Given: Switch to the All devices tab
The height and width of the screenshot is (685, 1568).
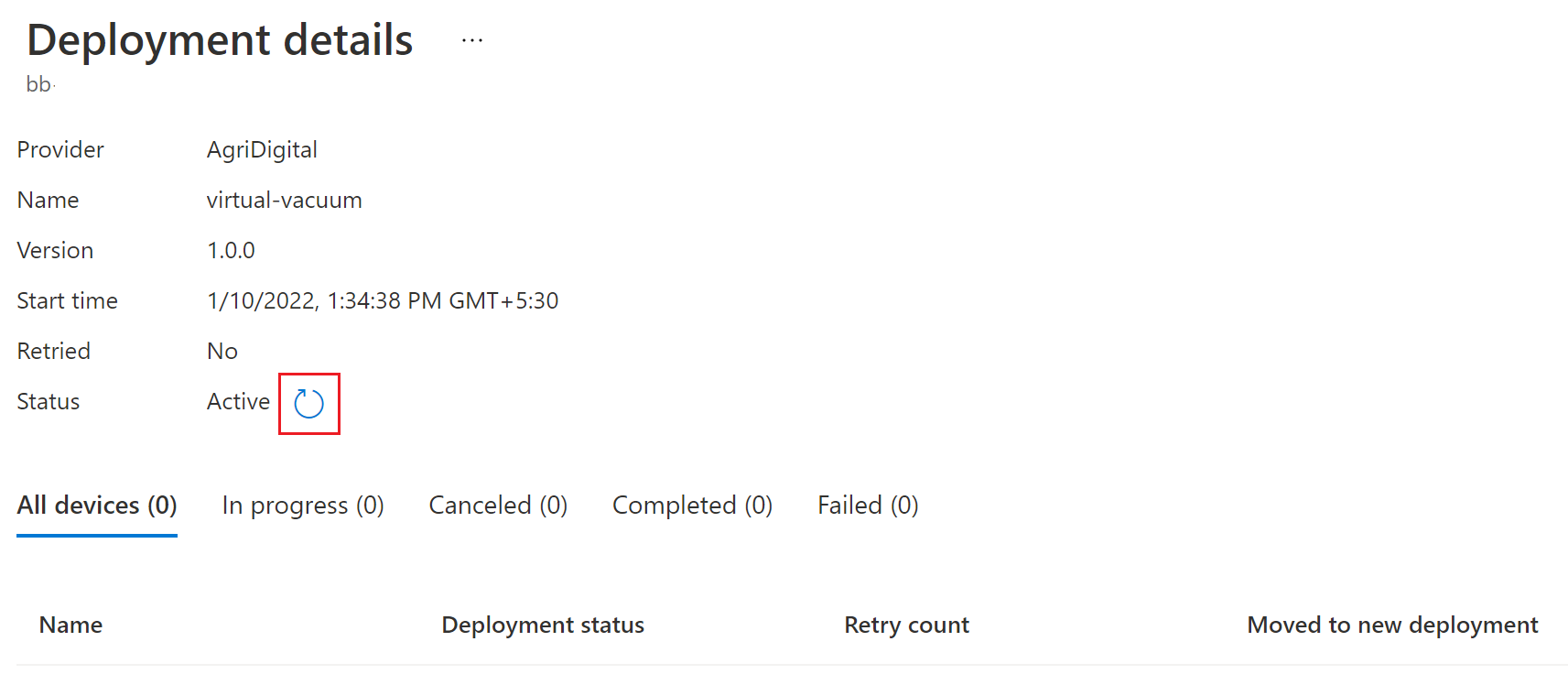Looking at the screenshot, I should (97, 506).
